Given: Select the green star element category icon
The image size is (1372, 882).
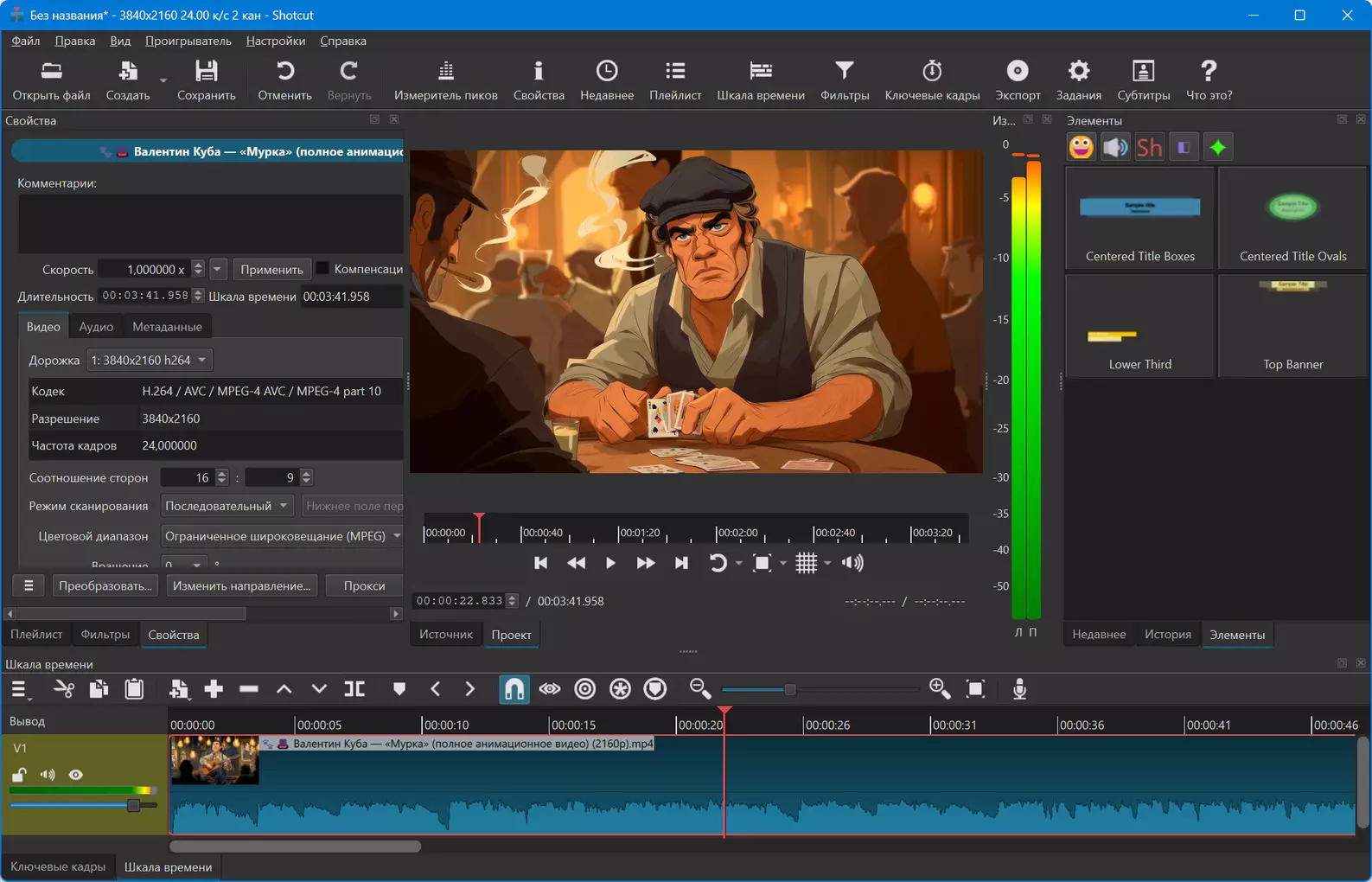Looking at the screenshot, I should (x=1218, y=148).
